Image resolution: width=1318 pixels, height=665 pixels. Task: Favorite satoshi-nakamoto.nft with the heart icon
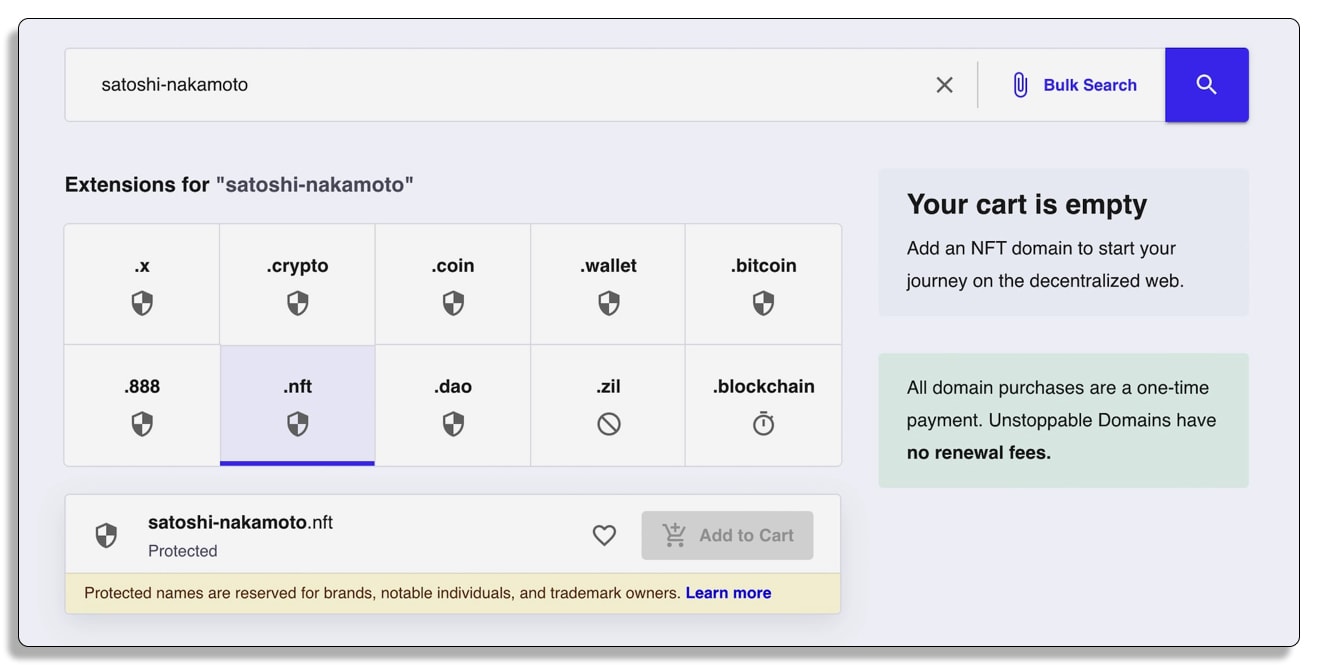(604, 535)
